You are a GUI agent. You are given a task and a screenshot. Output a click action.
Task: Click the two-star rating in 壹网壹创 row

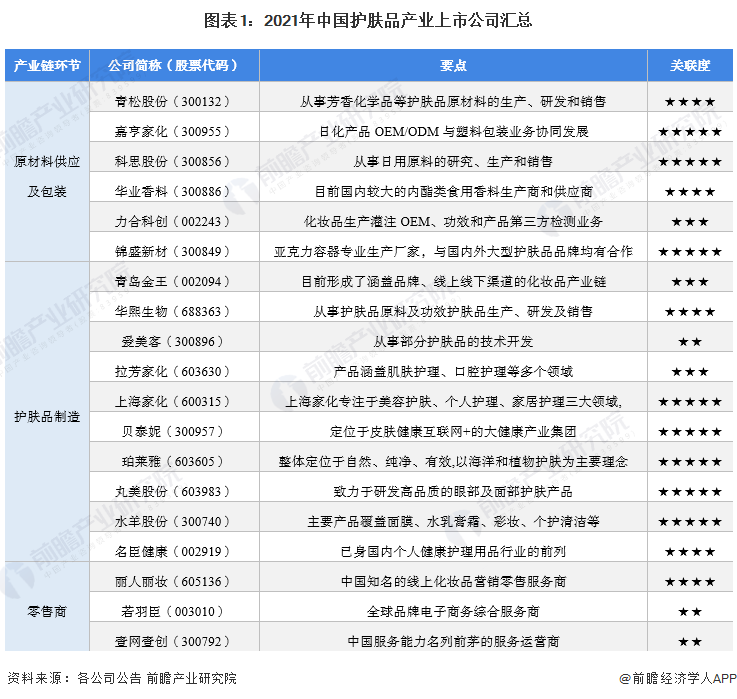pyautogui.click(x=690, y=642)
